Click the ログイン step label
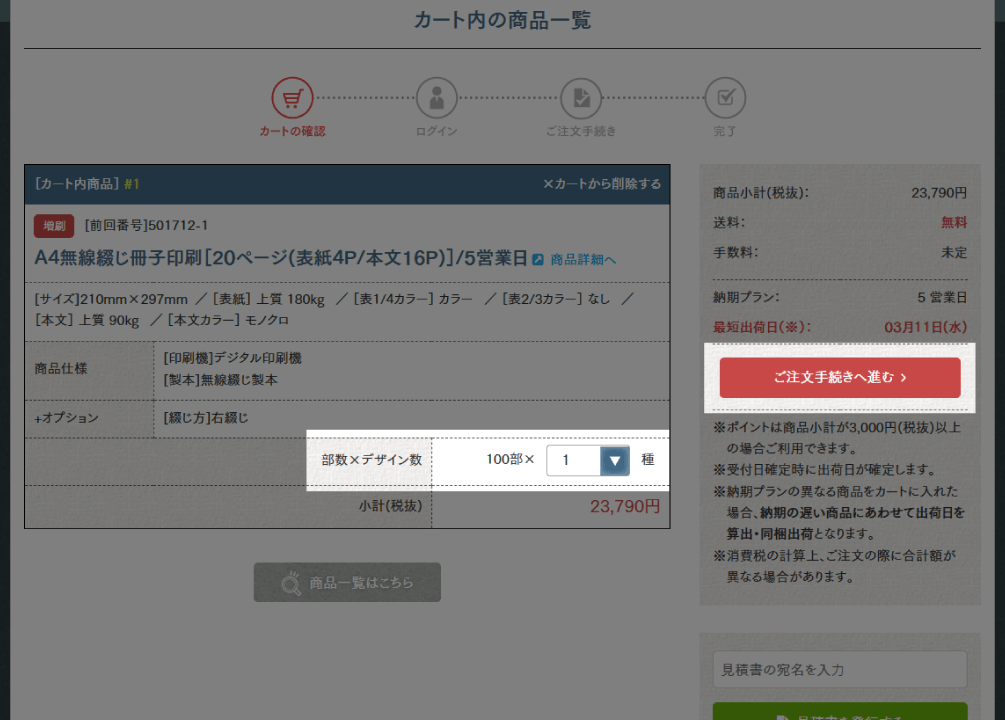Viewport: 1005px width, 720px height. point(436,131)
